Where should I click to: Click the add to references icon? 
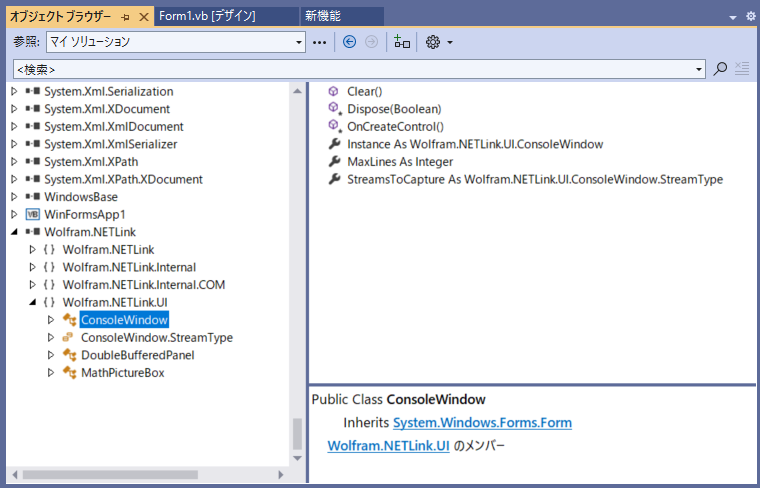coord(402,42)
